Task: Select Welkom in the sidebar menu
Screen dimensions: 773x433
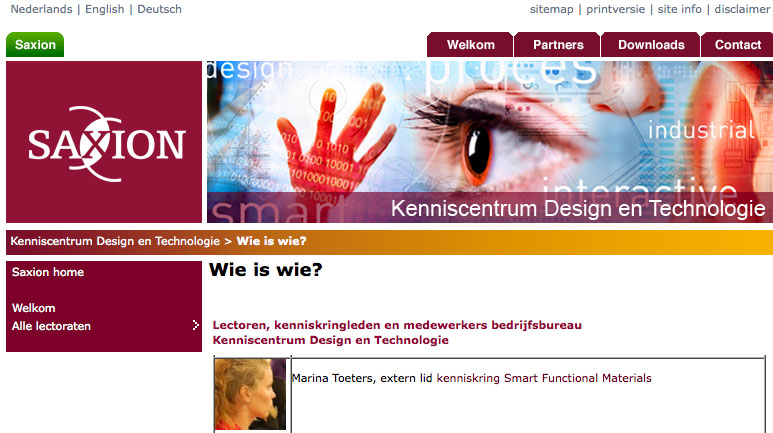Action: click(34, 308)
